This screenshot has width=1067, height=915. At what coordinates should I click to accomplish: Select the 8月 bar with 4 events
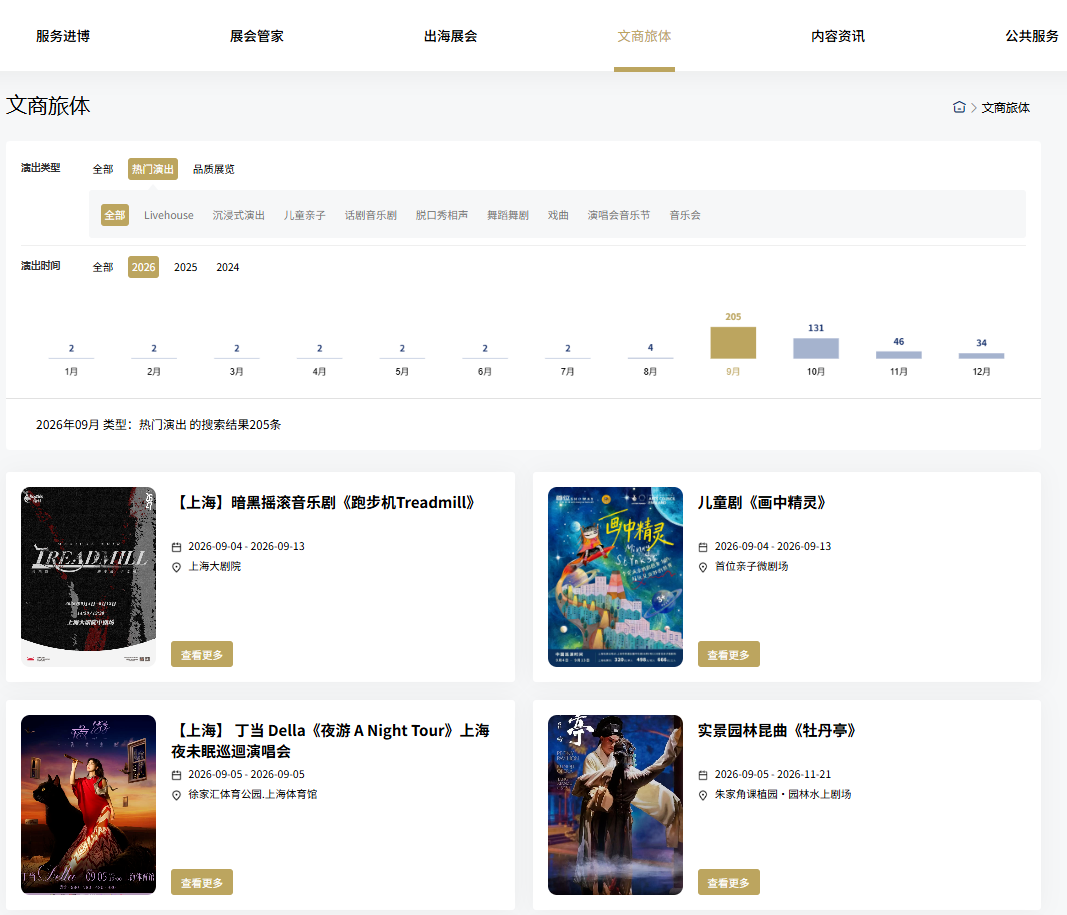651,359
